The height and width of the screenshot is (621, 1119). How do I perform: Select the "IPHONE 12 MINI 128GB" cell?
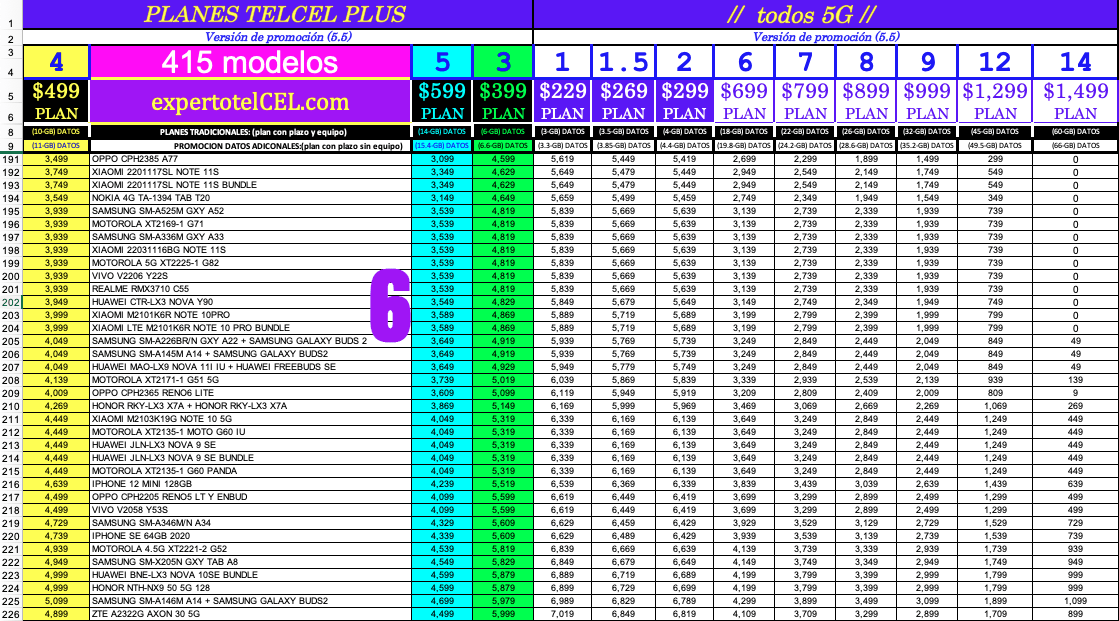(x=250, y=484)
